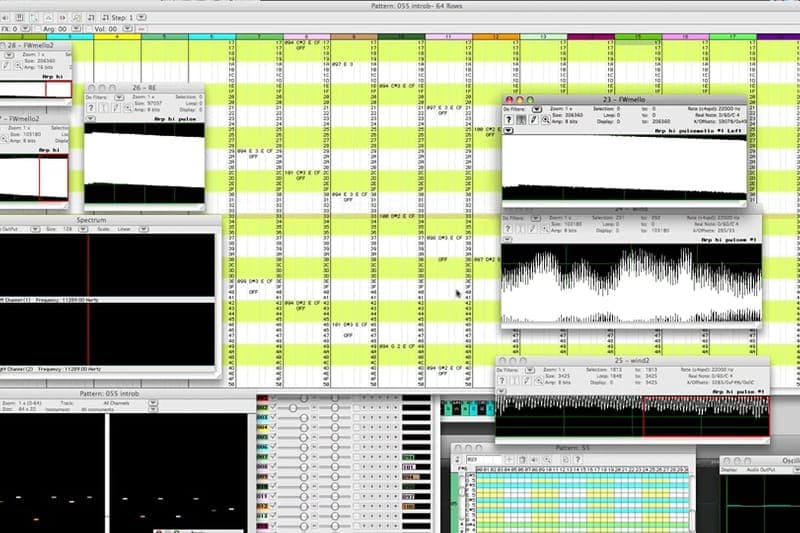Toggle the checkbox for mixer track 013
The image size is (800, 533).
pyautogui.click(x=273, y=516)
